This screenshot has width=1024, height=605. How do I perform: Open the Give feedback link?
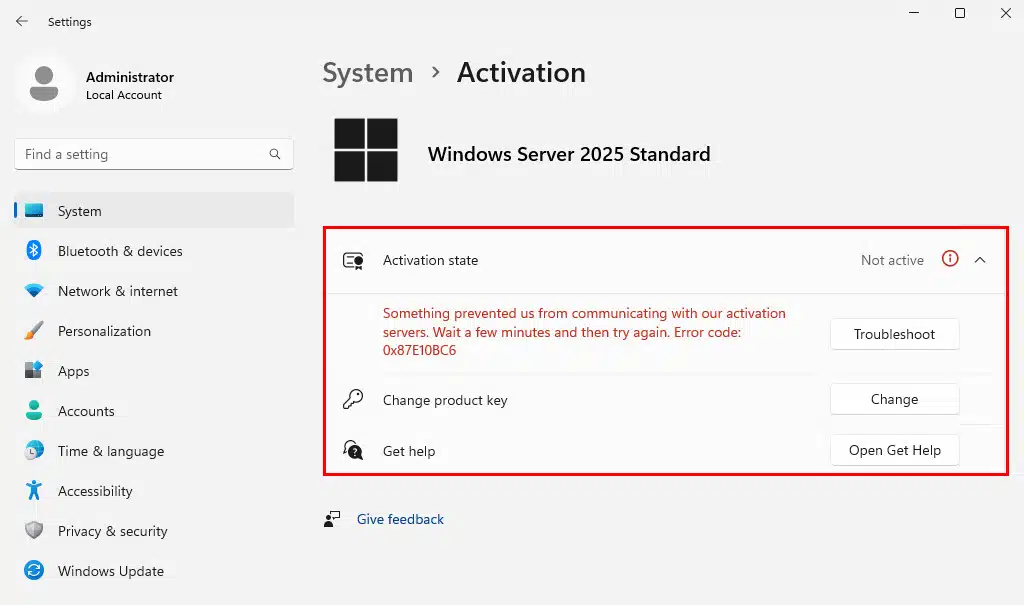(x=400, y=519)
